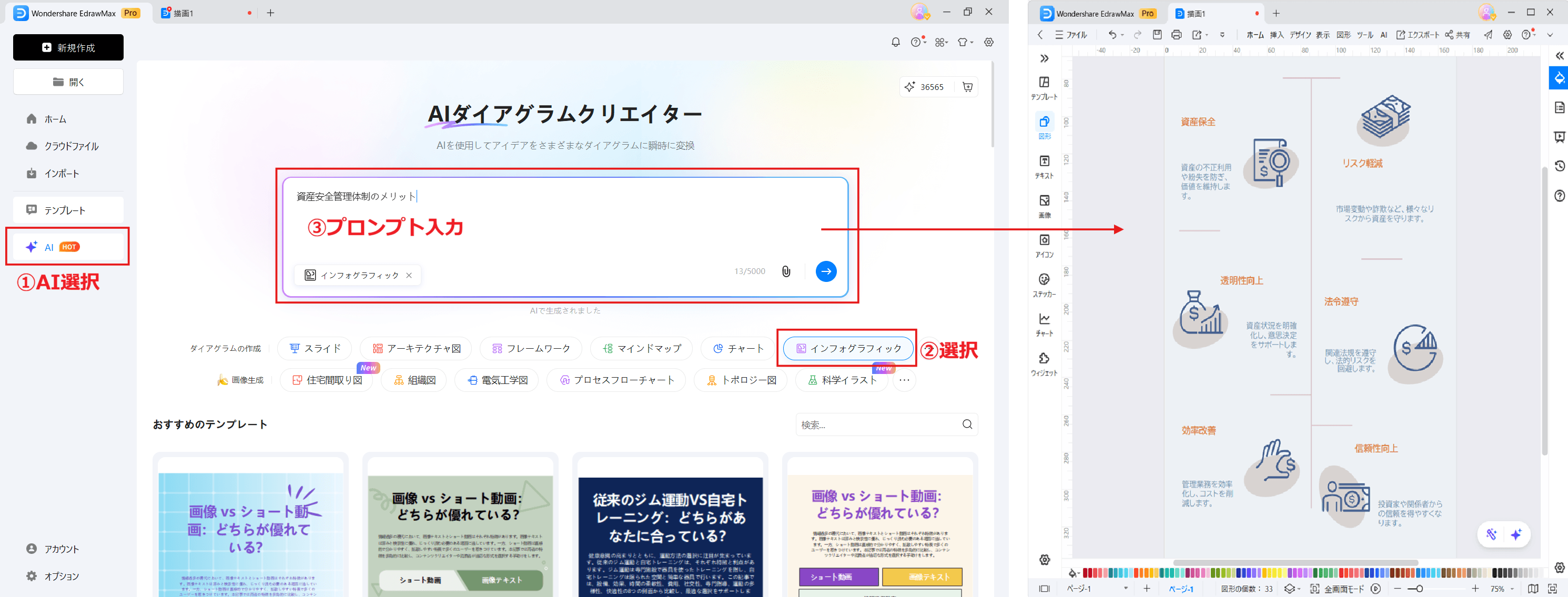Image resolution: width=1568 pixels, height=597 pixels.
Task: Click the template search field
Action: click(x=883, y=424)
